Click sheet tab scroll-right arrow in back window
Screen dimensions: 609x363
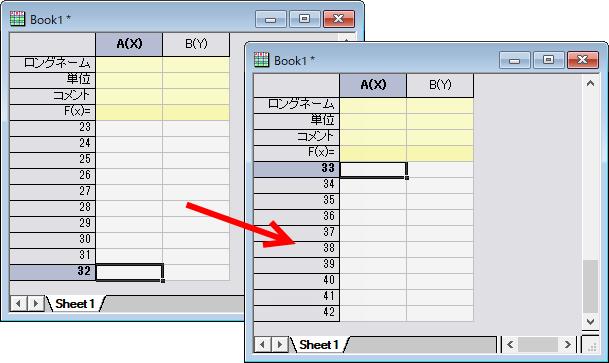pyautogui.click(x=35, y=303)
